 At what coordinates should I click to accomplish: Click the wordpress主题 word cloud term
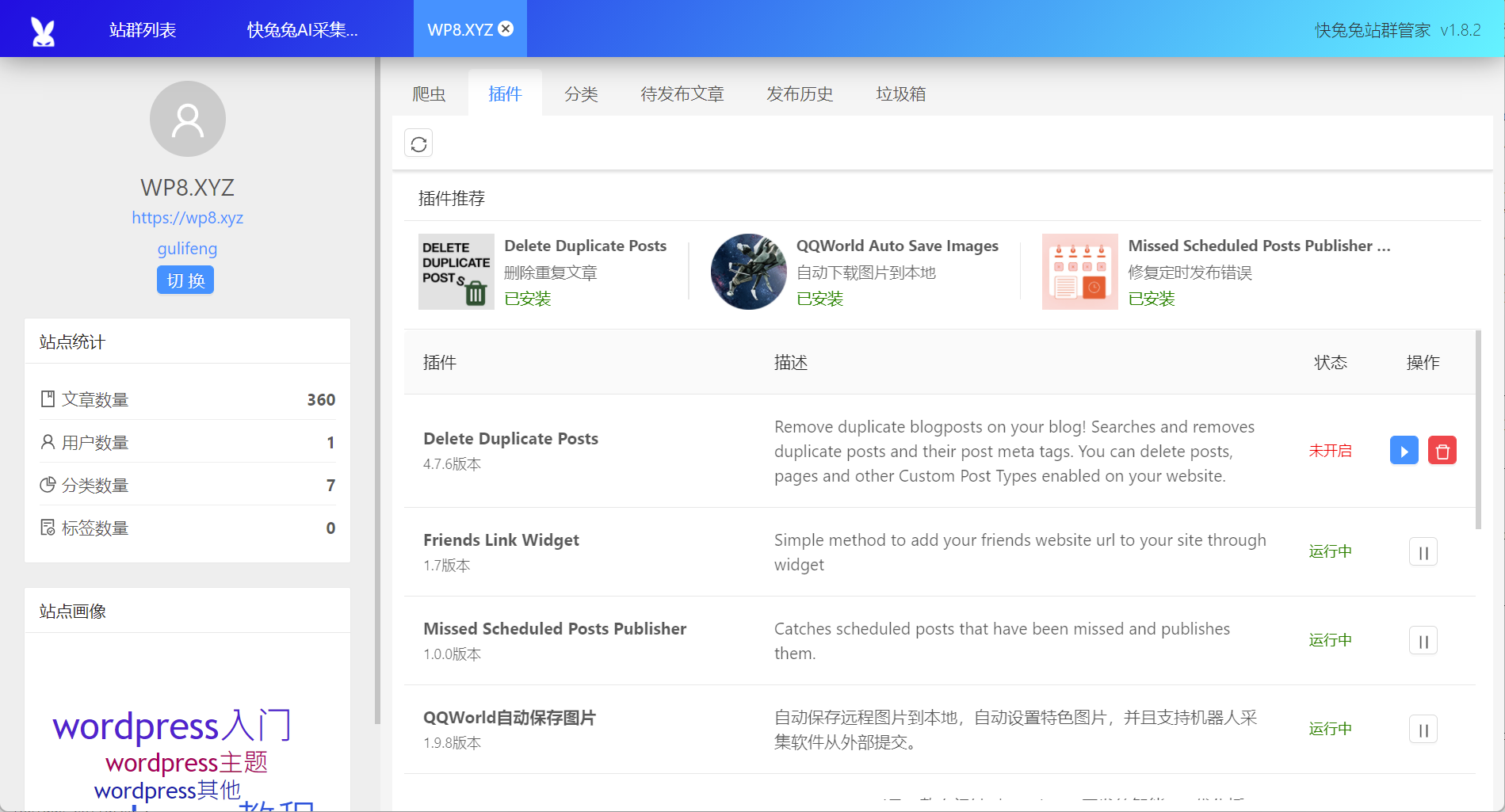187,762
